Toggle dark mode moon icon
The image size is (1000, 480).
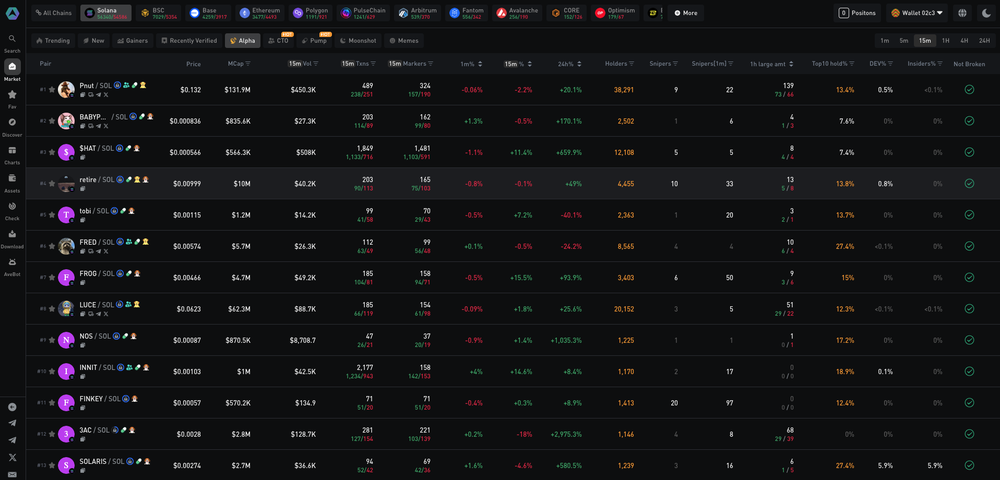click(x=986, y=13)
